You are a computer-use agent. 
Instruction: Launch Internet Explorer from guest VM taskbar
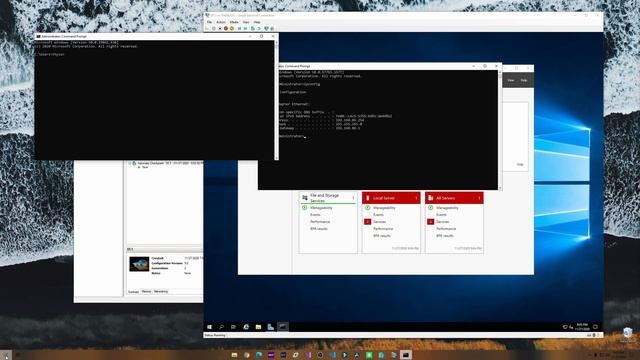click(x=246, y=327)
